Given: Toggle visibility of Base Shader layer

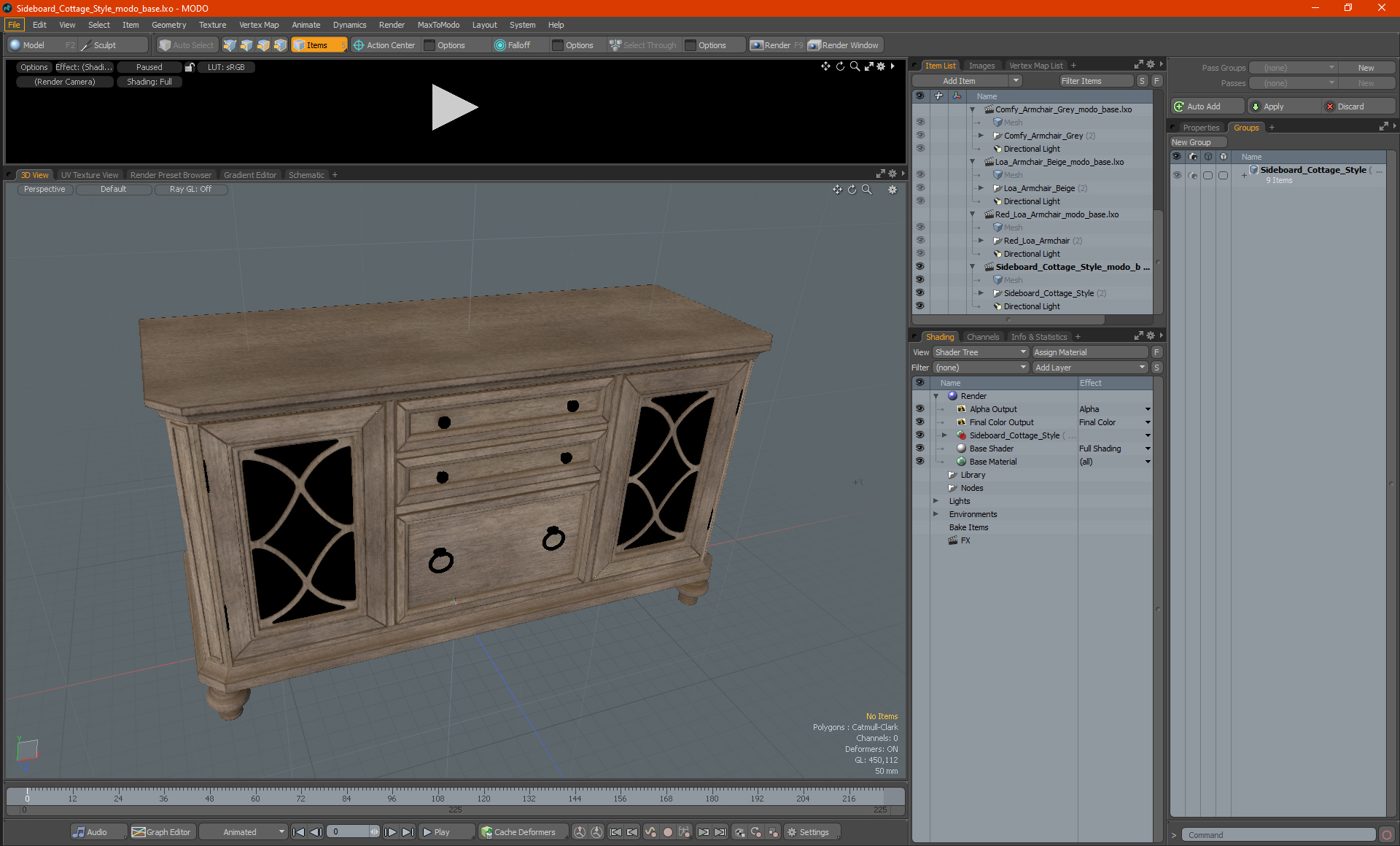Looking at the screenshot, I should point(919,449).
